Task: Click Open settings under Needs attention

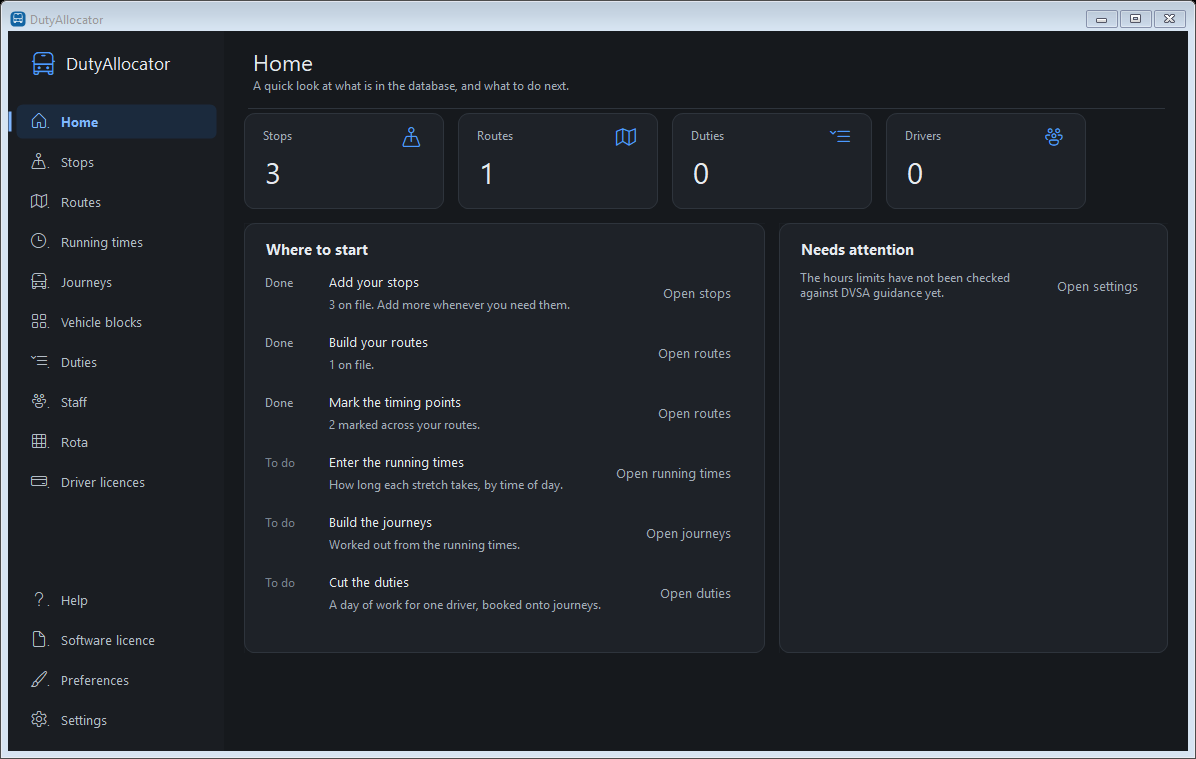Action: (1097, 287)
